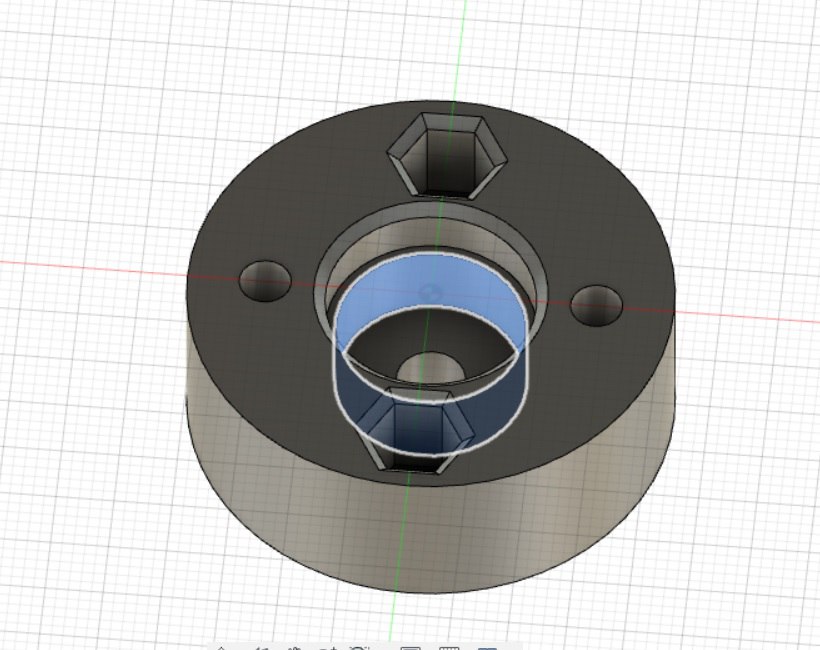Click the bottom hexagonal nut pocket

pos(416,431)
